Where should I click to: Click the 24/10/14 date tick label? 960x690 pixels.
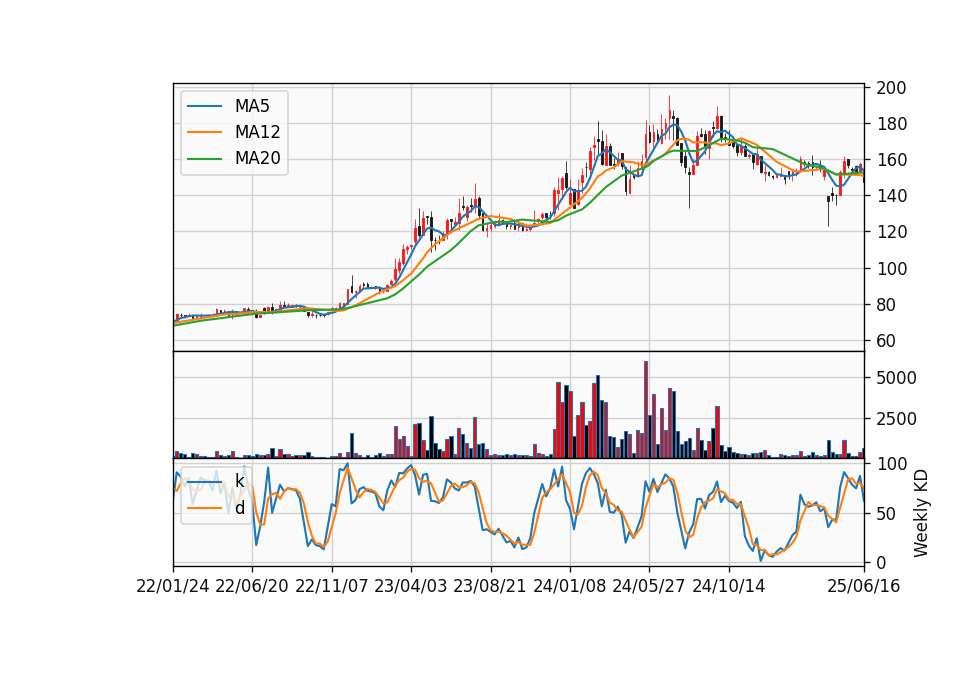click(x=729, y=586)
